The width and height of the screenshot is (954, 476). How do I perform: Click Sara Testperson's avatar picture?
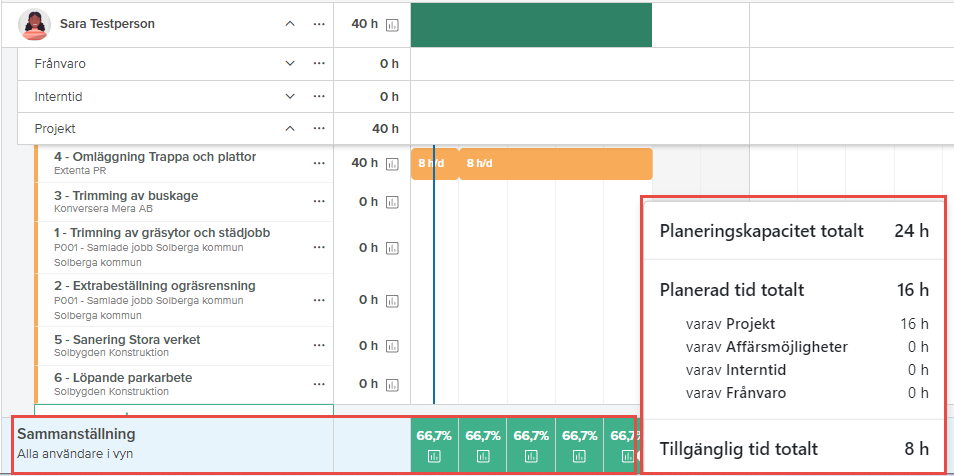(x=35, y=24)
